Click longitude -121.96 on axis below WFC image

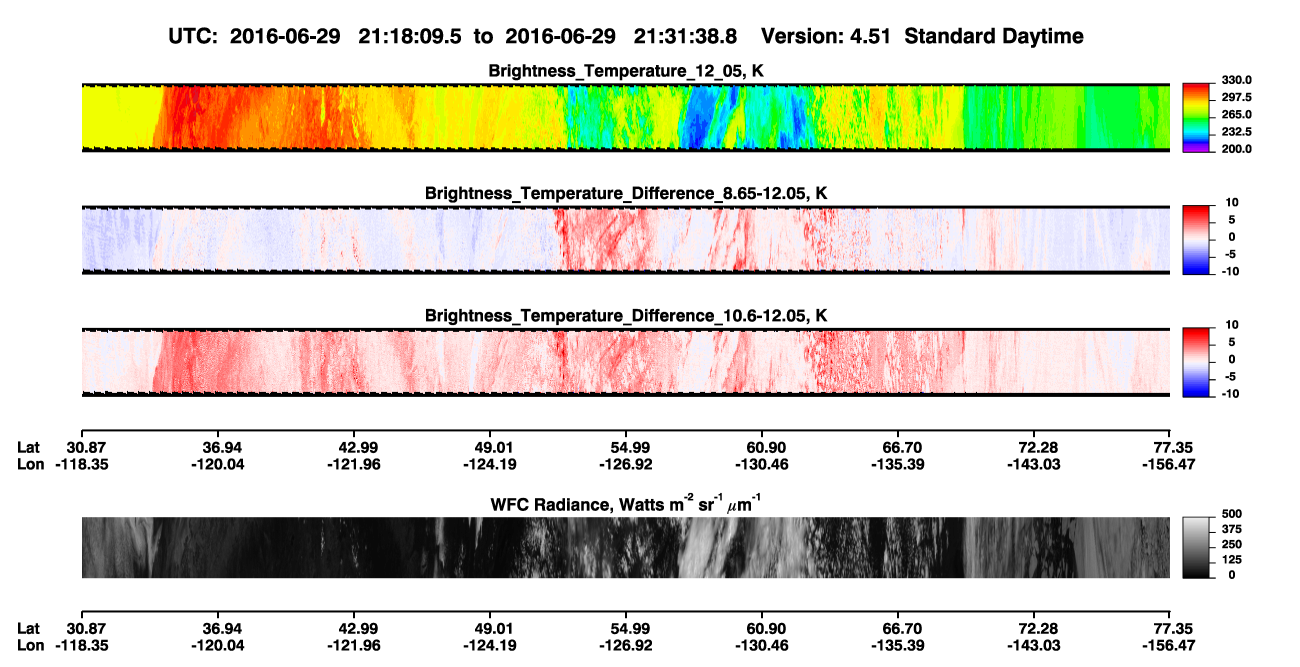pyautogui.click(x=353, y=645)
